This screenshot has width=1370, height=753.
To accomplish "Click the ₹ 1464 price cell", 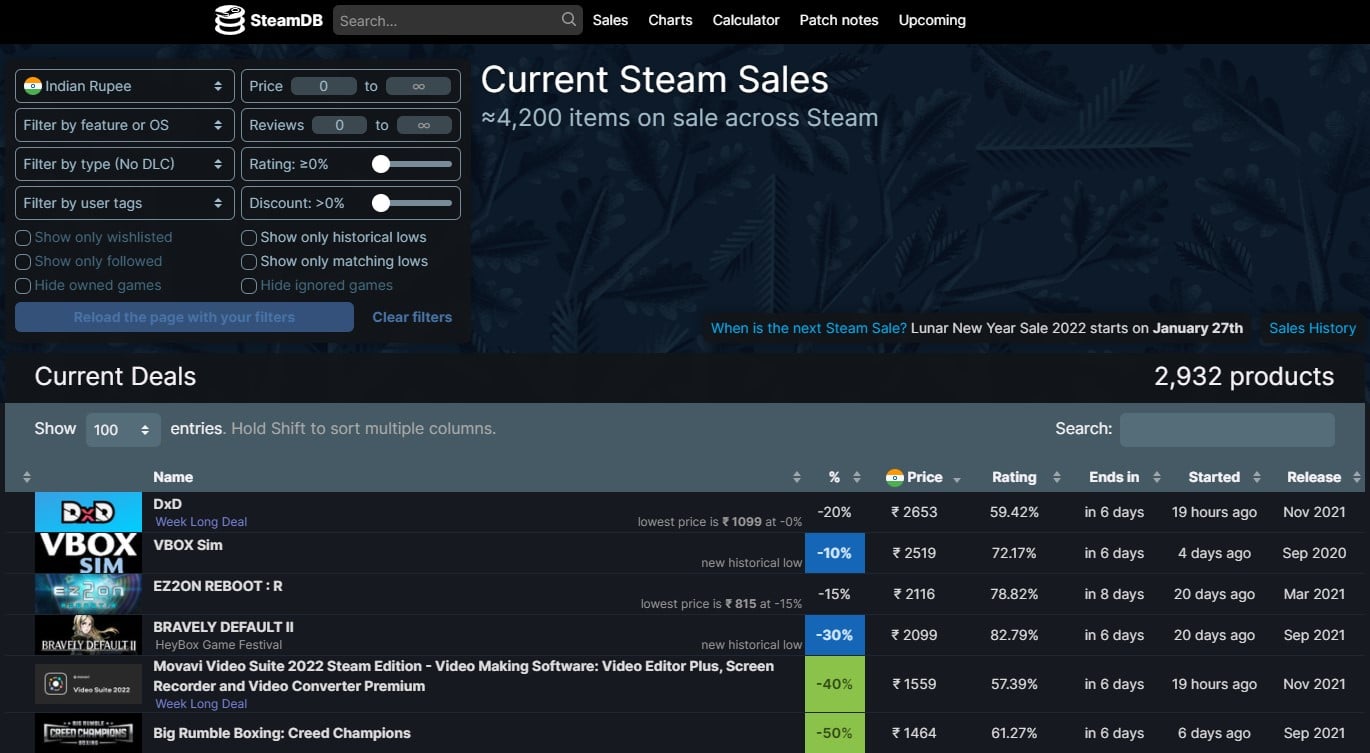I will (914, 733).
